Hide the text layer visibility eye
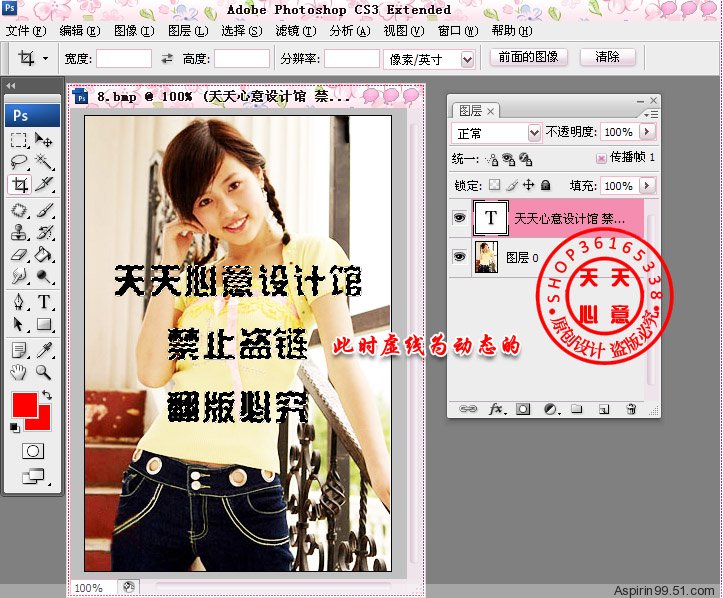The height and width of the screenshot is (598, 723). 460,217
